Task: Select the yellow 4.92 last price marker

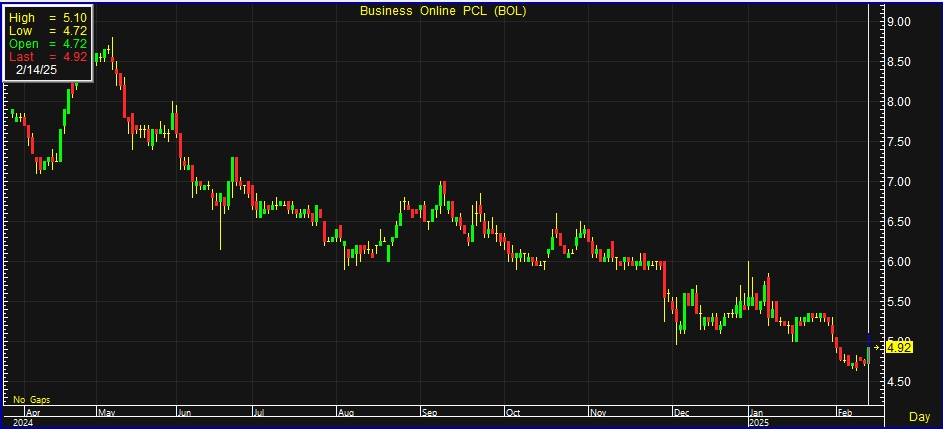Action: point(899,347)
